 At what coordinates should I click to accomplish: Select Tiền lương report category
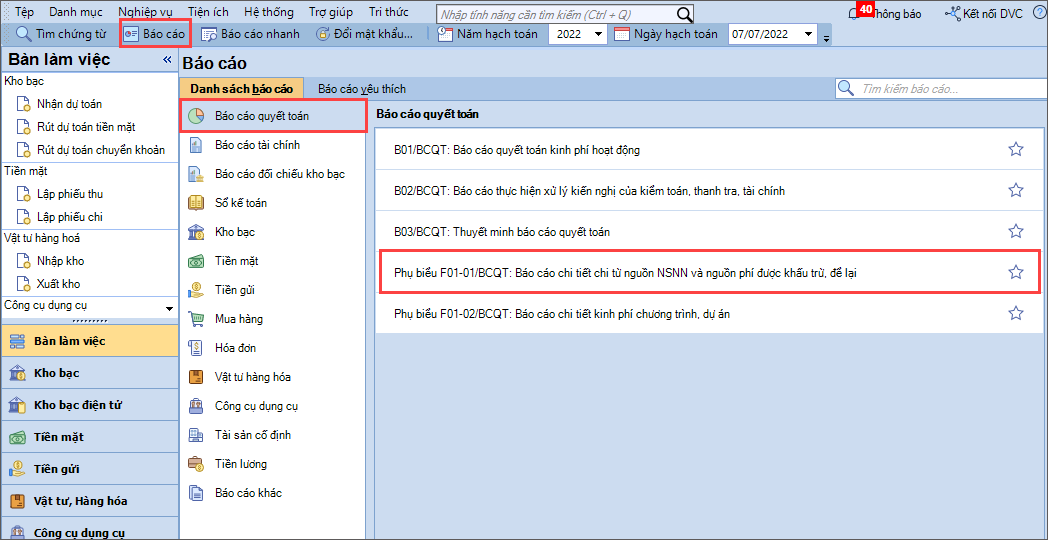pos(273,464)
